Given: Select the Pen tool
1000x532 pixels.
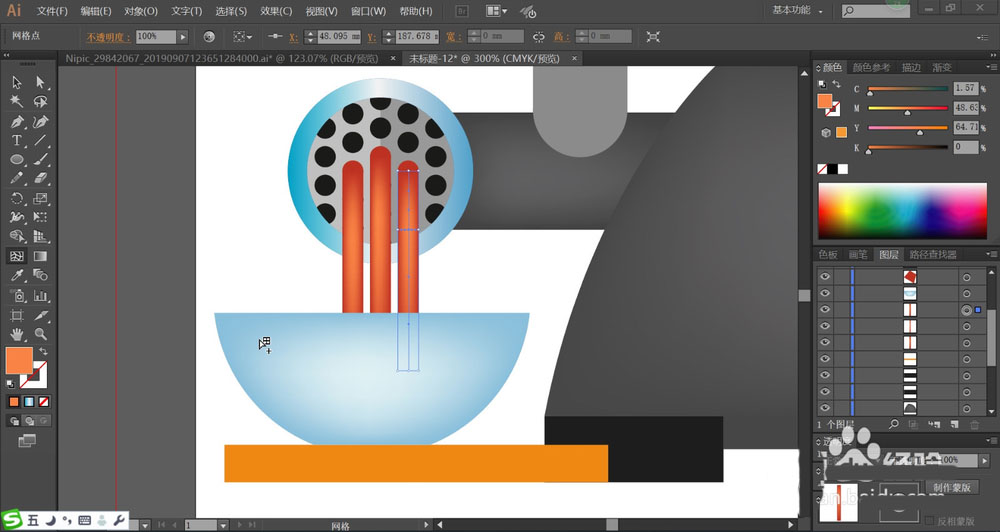Looking at the screenshot, I should (x=17, y=121).
